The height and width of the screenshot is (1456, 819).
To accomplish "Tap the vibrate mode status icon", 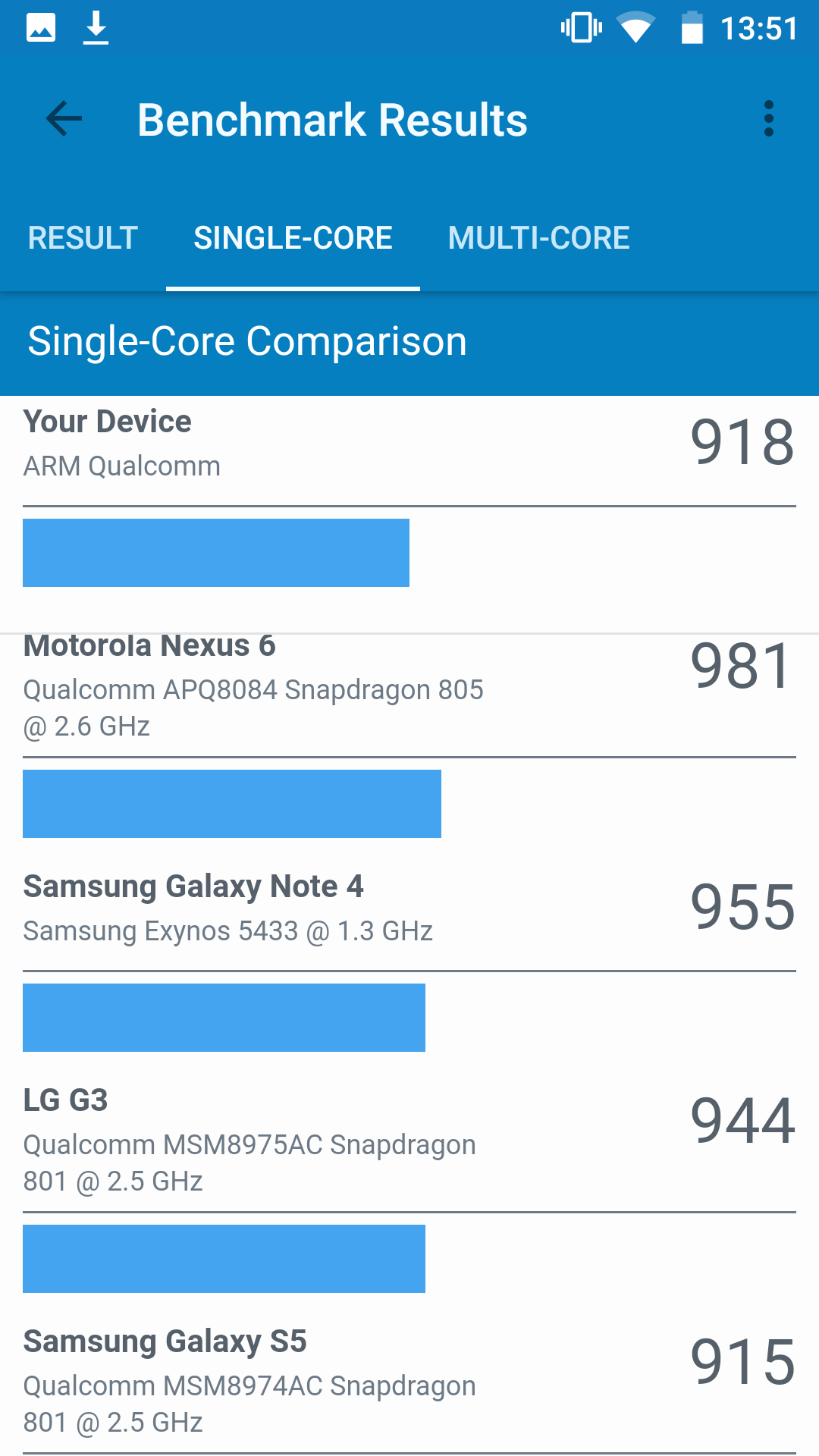I will coord(582,28).
